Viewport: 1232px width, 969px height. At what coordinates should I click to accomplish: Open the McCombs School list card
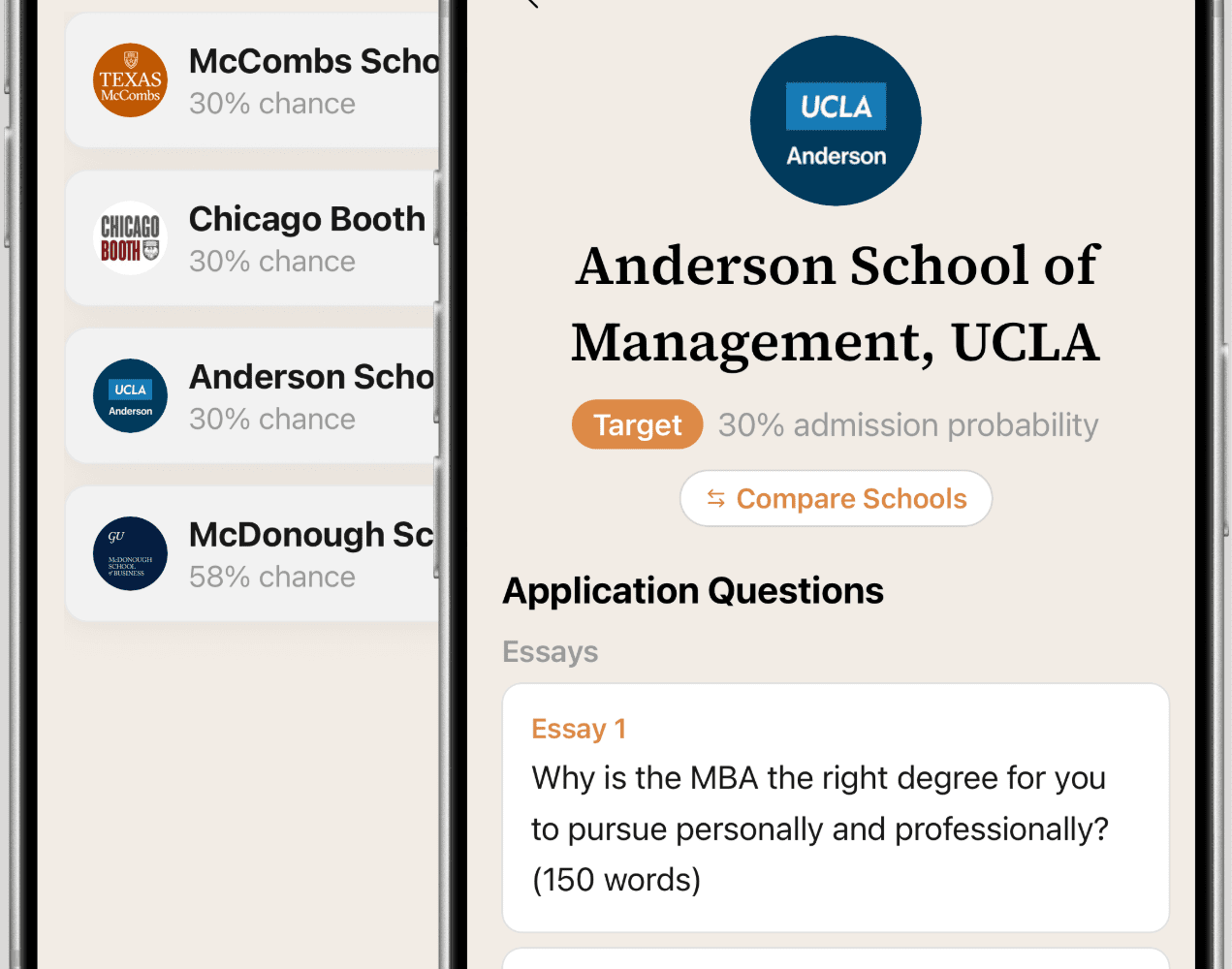(253, 80)
